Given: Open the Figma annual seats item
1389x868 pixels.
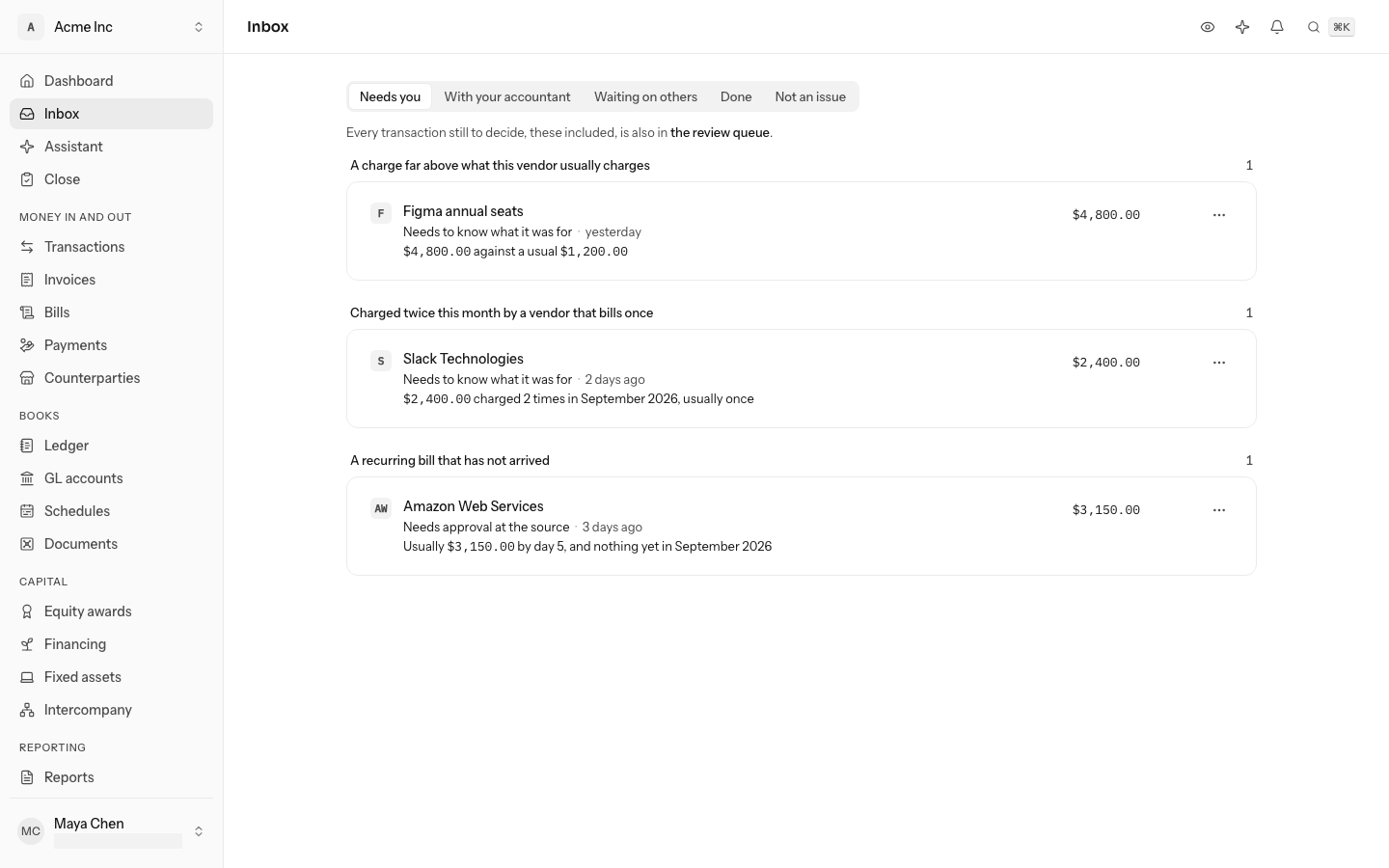Looking at the screenshot, I should [x=802, y=231].
